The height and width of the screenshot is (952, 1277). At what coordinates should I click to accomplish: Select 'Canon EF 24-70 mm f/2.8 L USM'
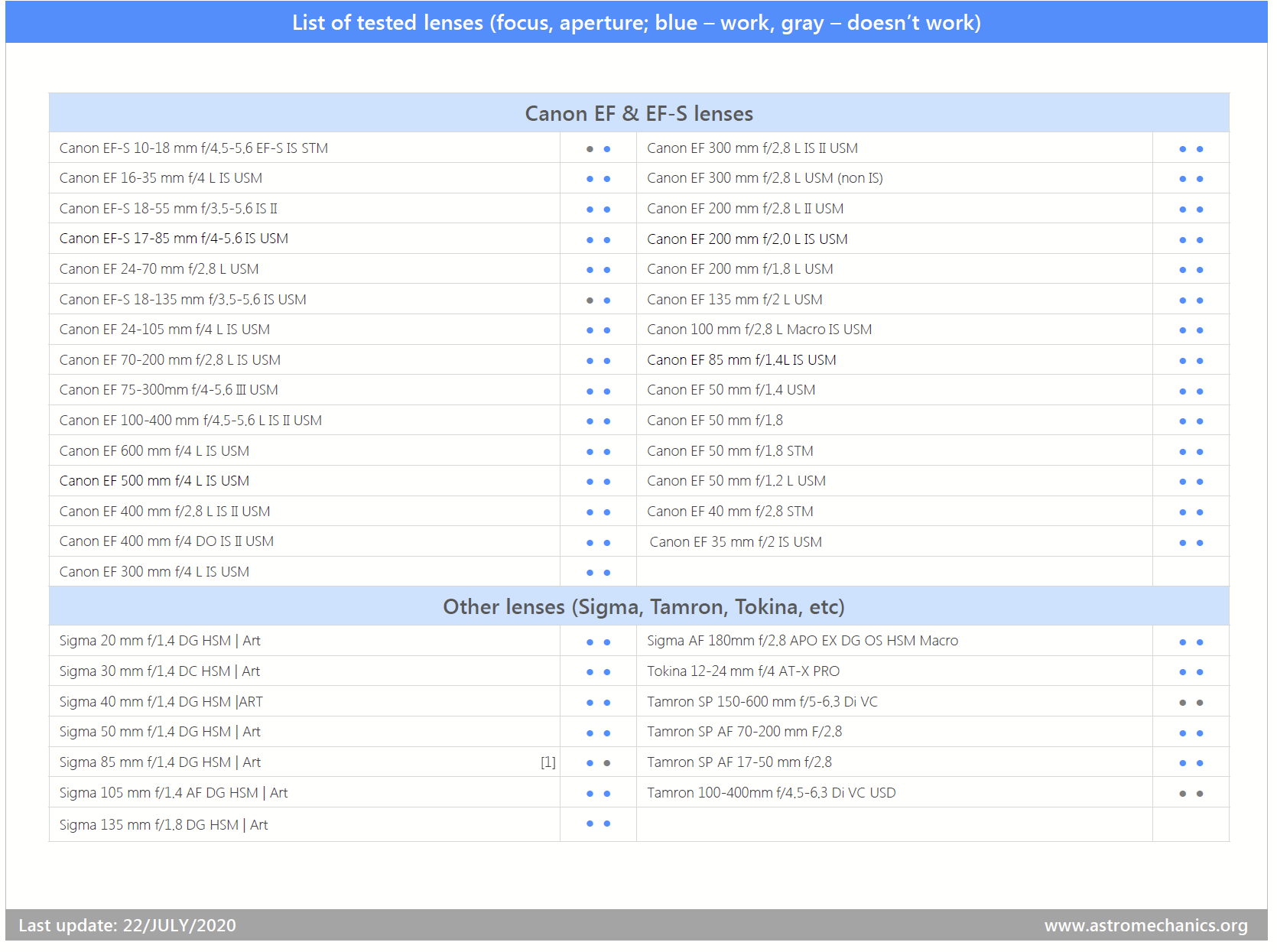159,269
